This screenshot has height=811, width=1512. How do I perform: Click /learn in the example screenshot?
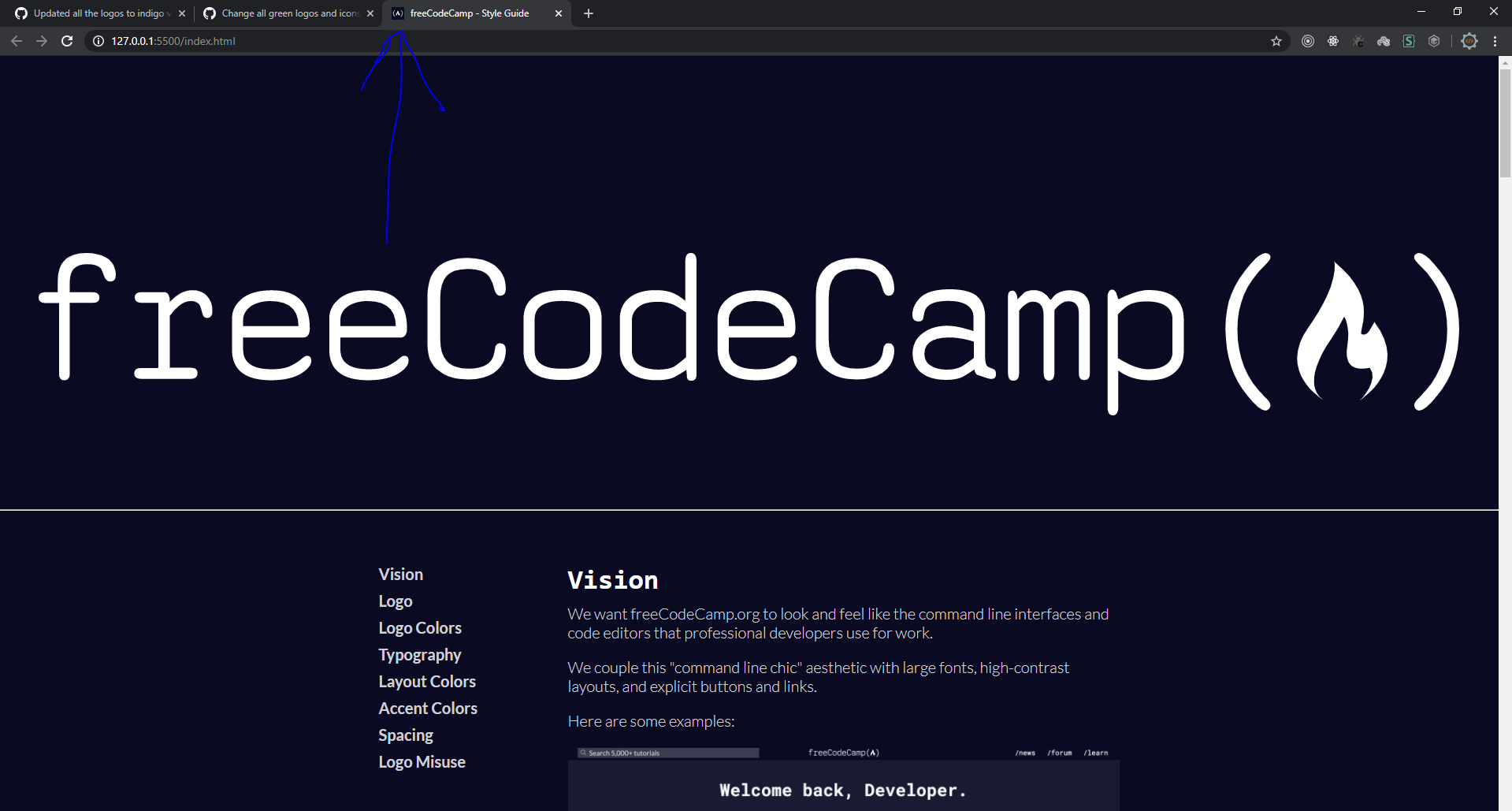(1096, 753)
